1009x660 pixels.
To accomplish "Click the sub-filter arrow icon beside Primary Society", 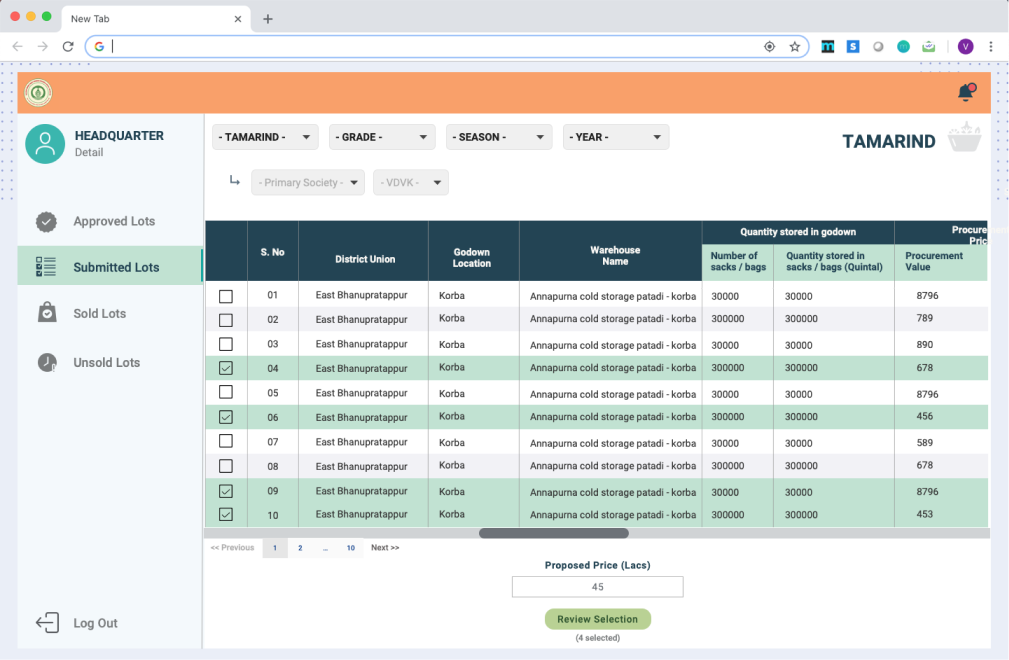I will [x=235, y=181].
